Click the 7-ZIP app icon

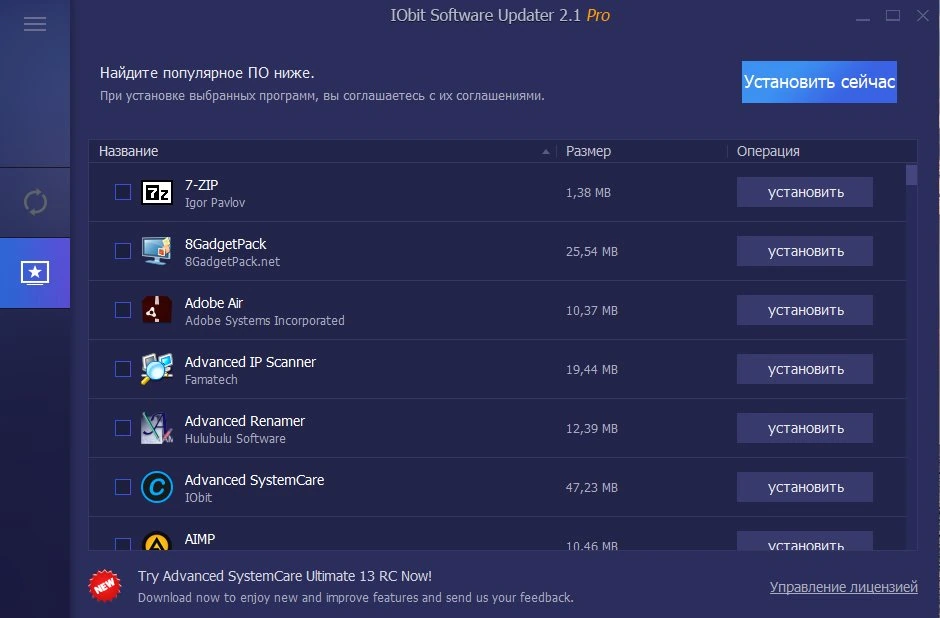157,192
